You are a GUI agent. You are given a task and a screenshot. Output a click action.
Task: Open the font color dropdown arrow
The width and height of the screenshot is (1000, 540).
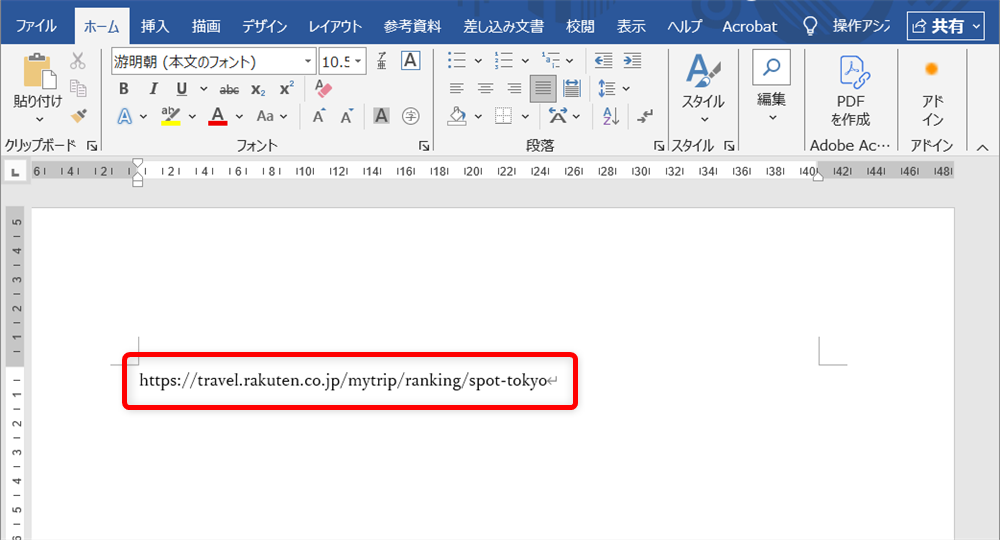[239, 117]
